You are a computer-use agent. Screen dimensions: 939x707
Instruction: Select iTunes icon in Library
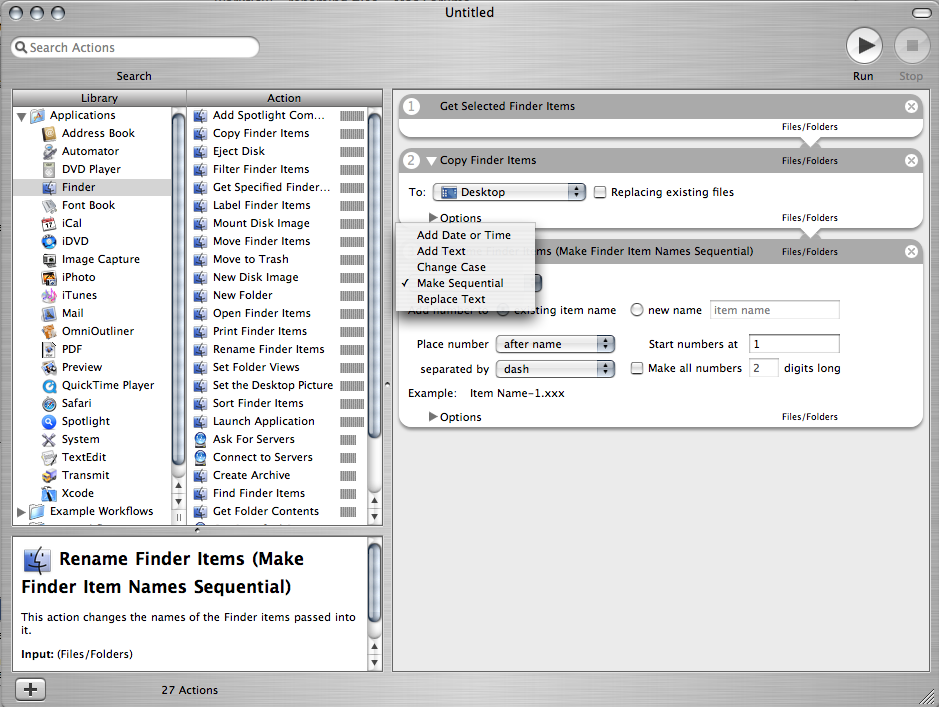point(49,295)
